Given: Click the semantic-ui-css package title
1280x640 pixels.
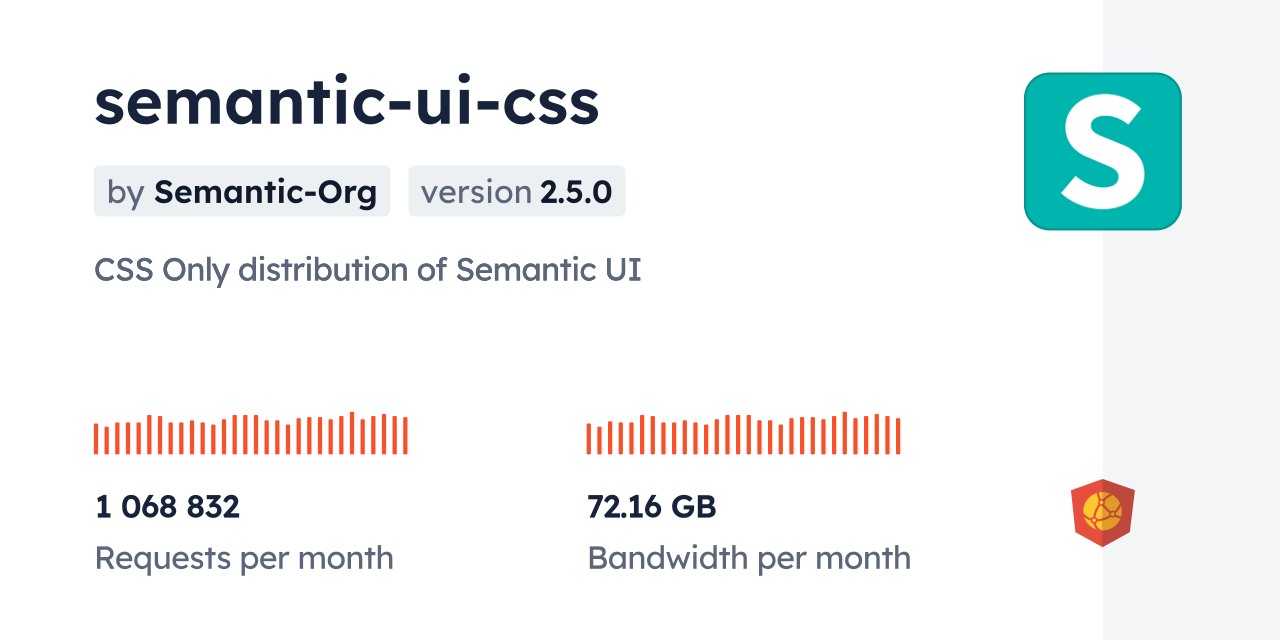Looking at the screenshot, I should tap(346, 102).
